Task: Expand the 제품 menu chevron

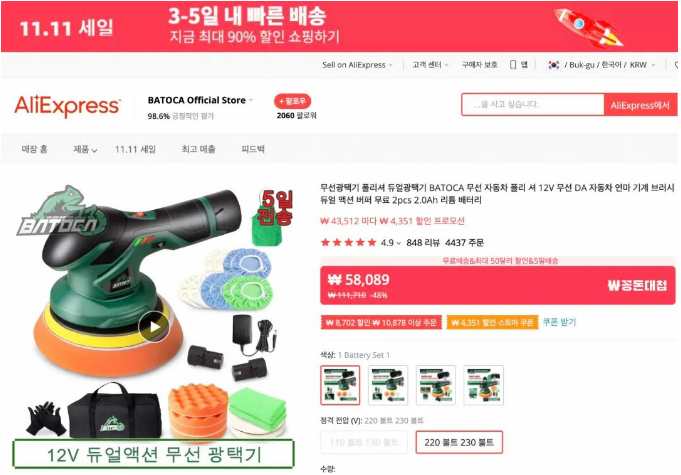Action: tap(94, 150)
